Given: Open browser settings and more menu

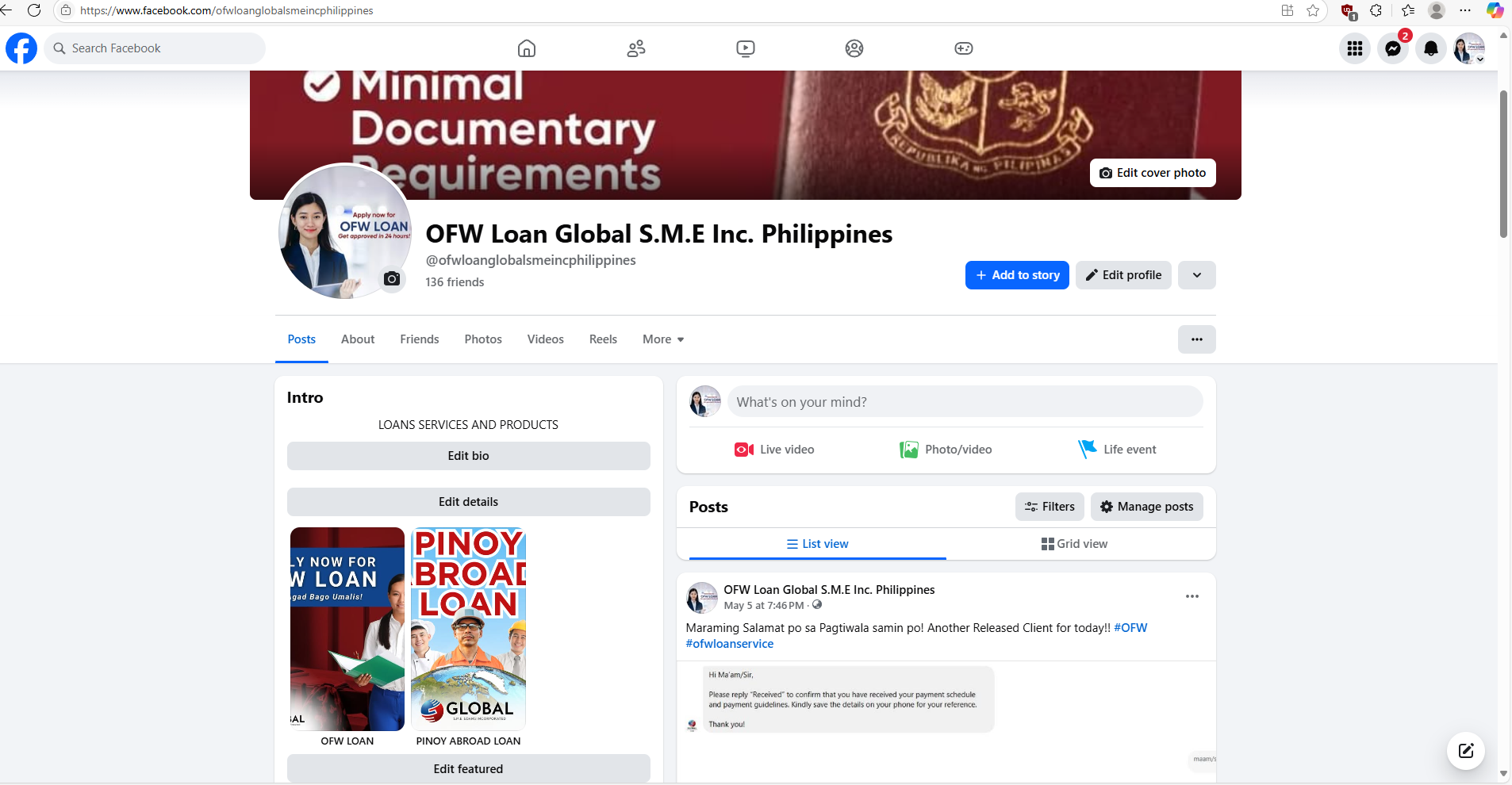Looking at the screenshot, I should click(x=1465, y=10).
